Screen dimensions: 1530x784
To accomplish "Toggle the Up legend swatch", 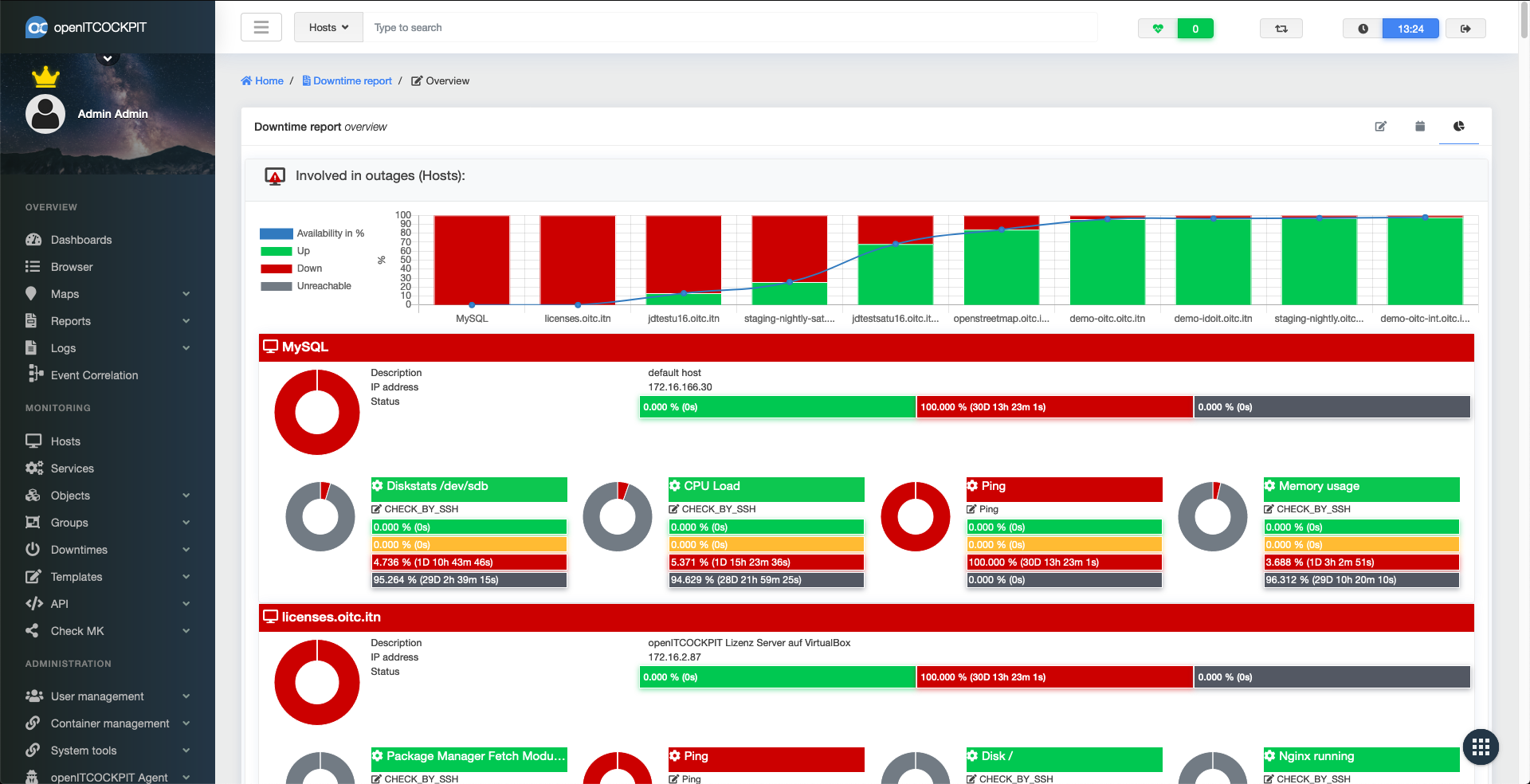I will (276, 251).
